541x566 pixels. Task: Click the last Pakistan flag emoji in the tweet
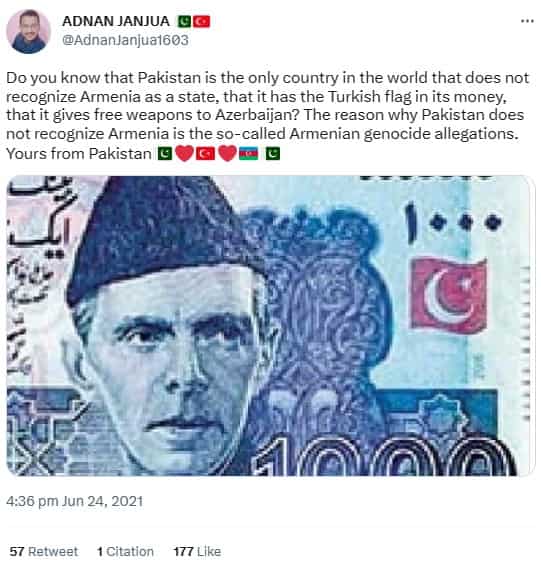click(x=273, y=154)
